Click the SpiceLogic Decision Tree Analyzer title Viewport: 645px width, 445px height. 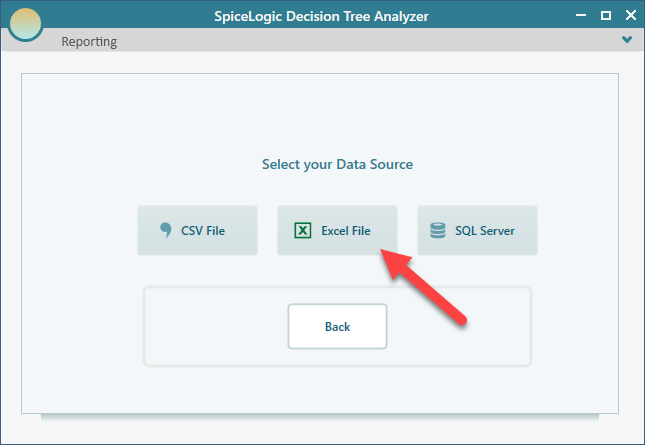click(321, 16)
